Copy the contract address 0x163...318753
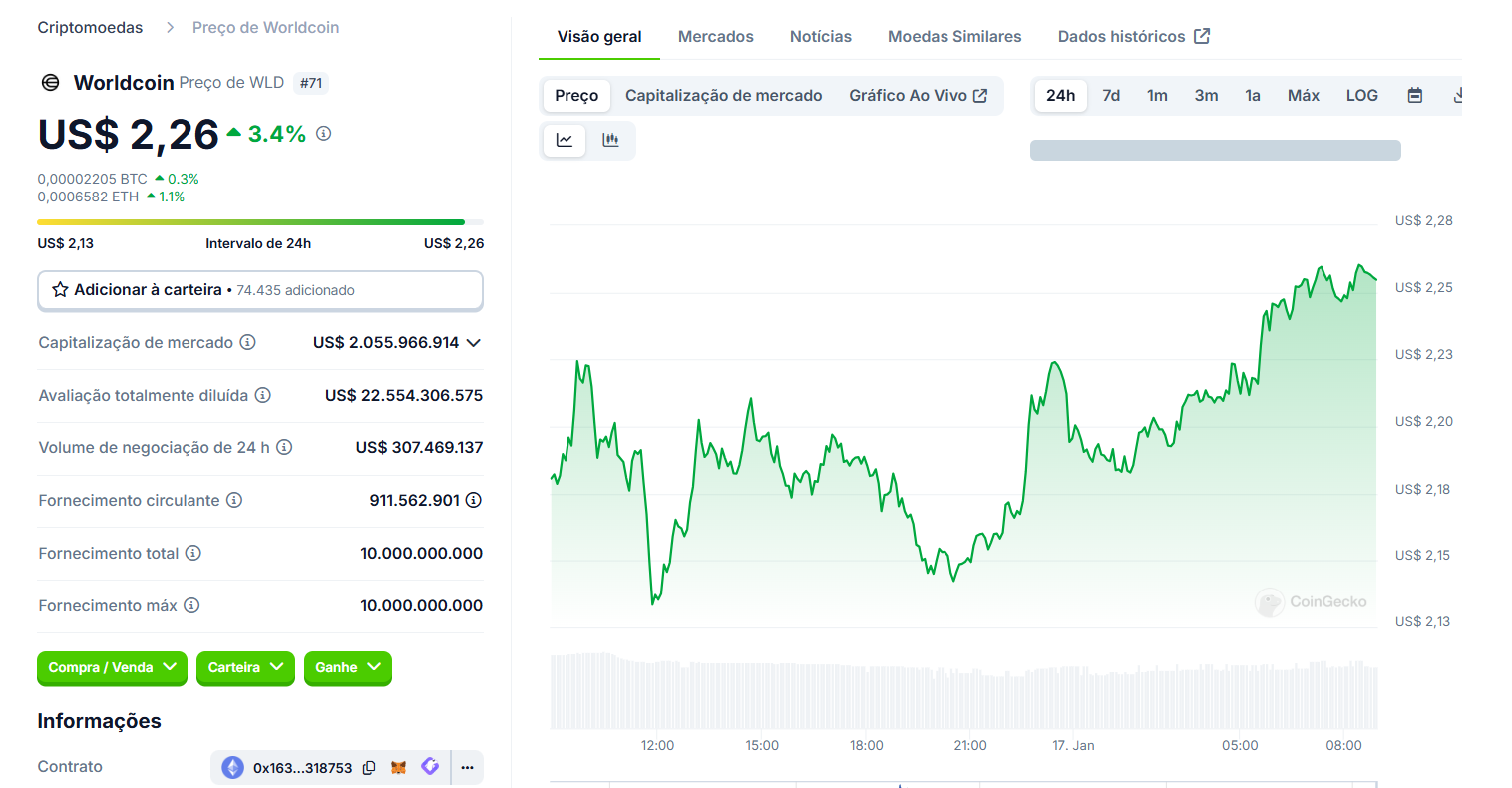 (x=369, y=768)
